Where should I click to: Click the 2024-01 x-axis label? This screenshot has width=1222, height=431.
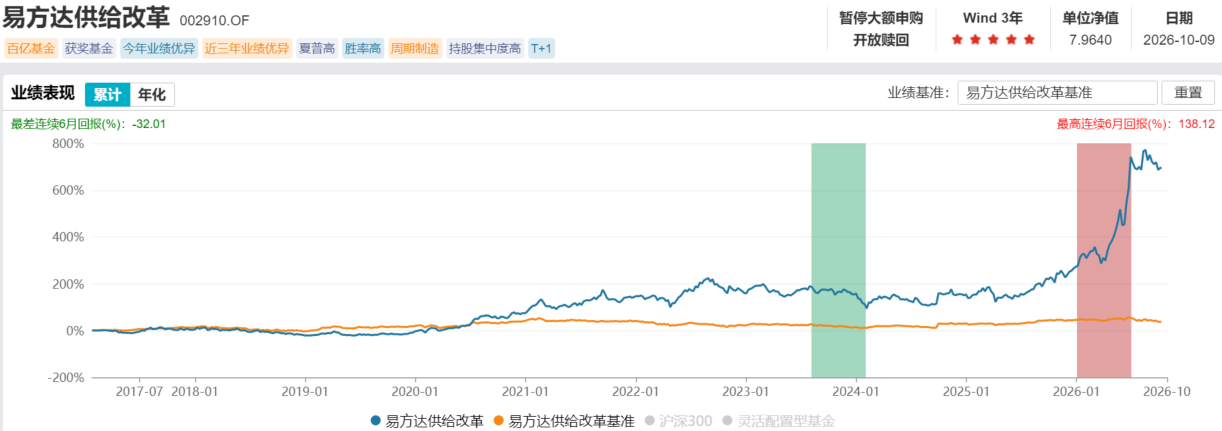pyautogui.click(x=857, y=391)
